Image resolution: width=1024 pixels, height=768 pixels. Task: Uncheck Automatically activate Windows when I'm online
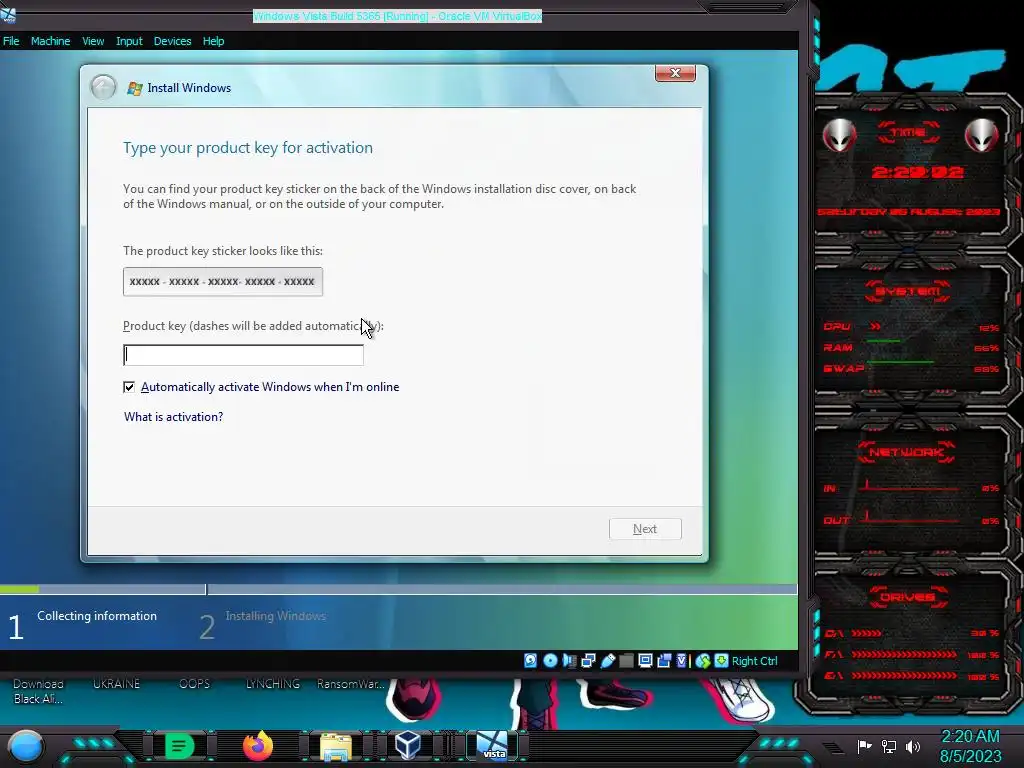point(129,387)
